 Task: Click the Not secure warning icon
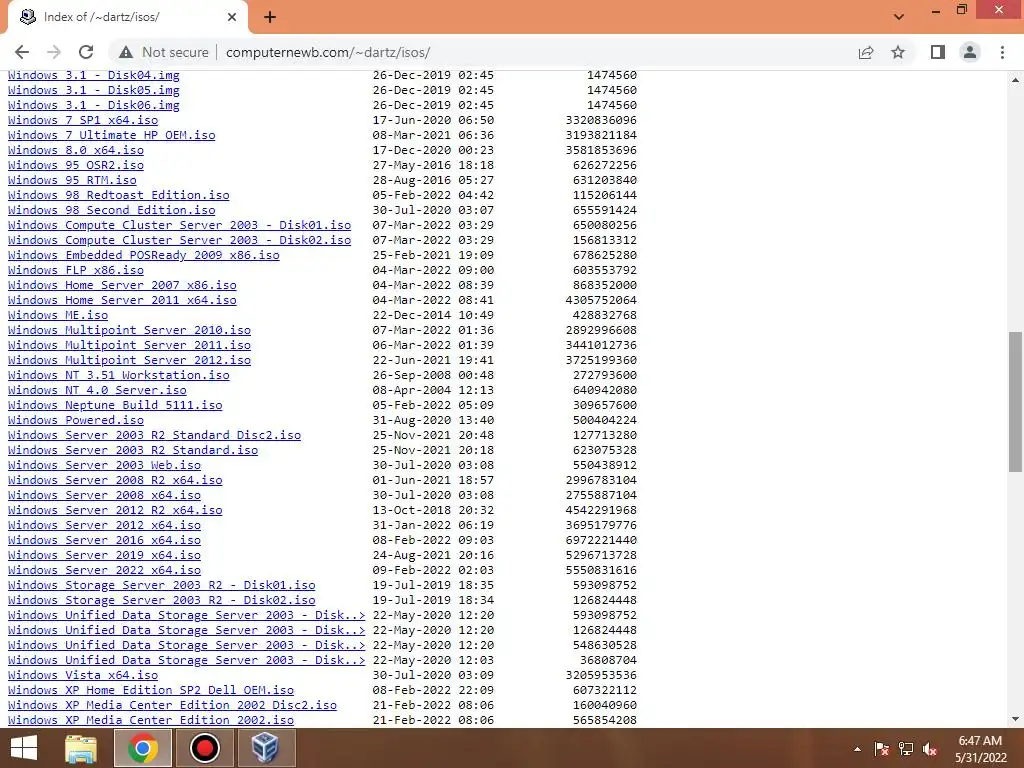click(x=126, y=52)
